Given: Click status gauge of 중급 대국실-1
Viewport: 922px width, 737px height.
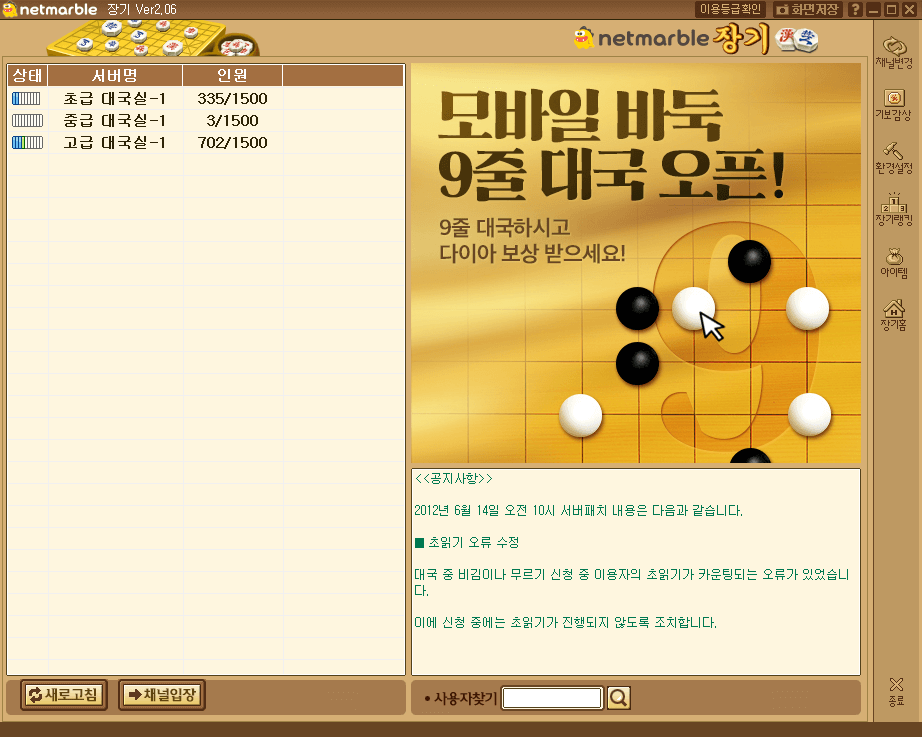Looking at the screenshot, I should click(27, 121).
